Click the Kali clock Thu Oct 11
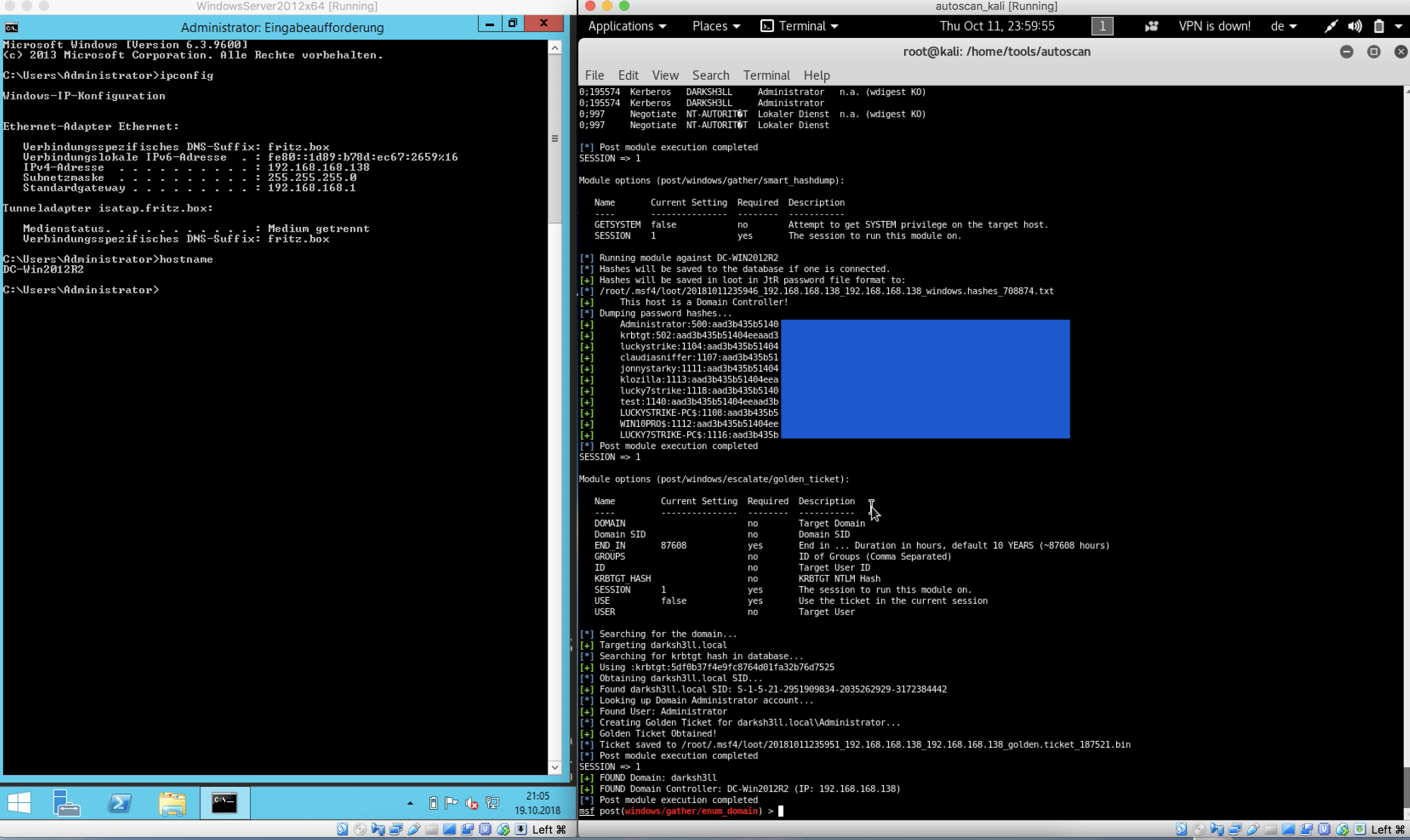 click(997, 26)
